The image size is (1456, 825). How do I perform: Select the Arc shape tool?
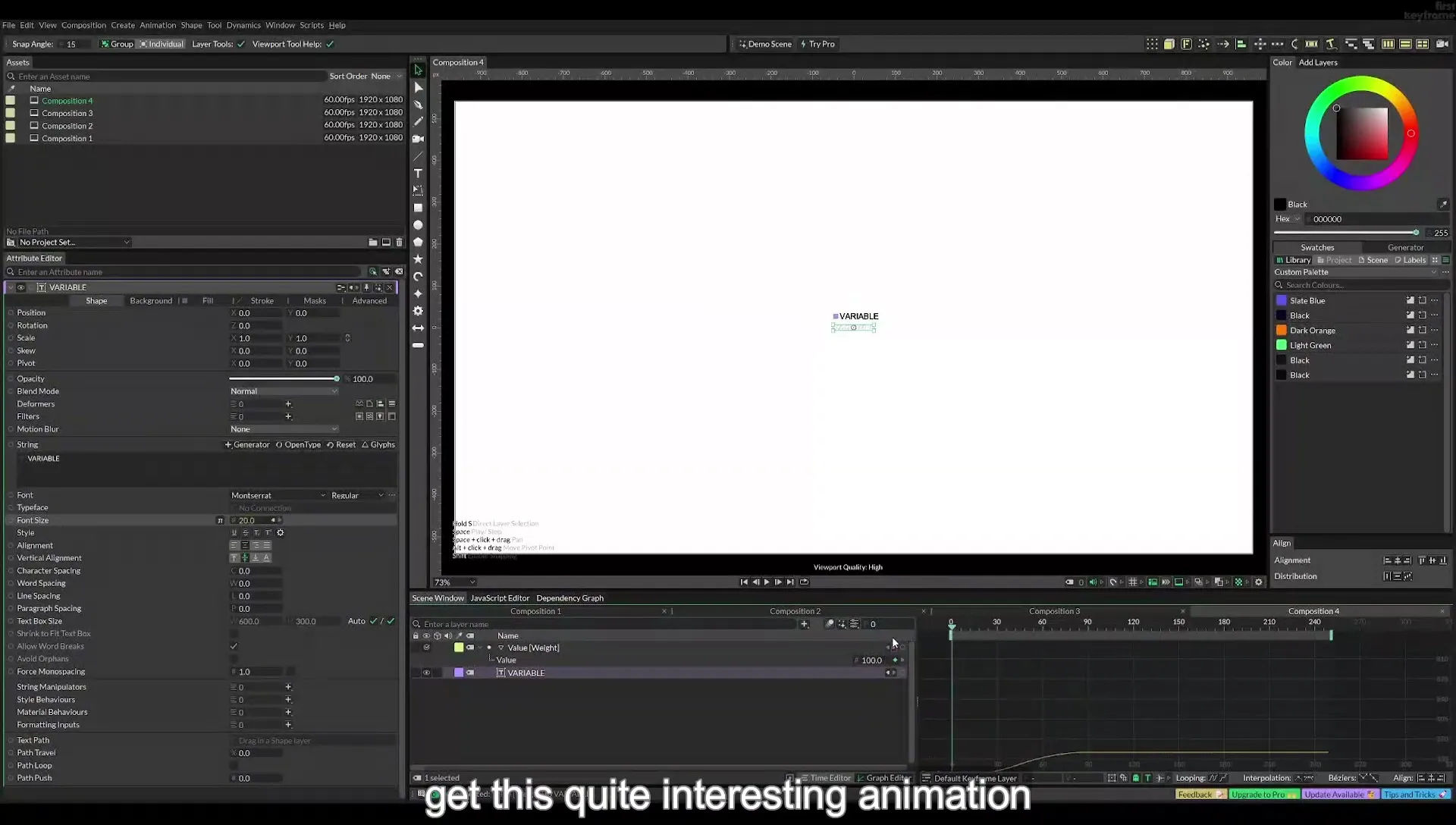(x=418, y=277)
